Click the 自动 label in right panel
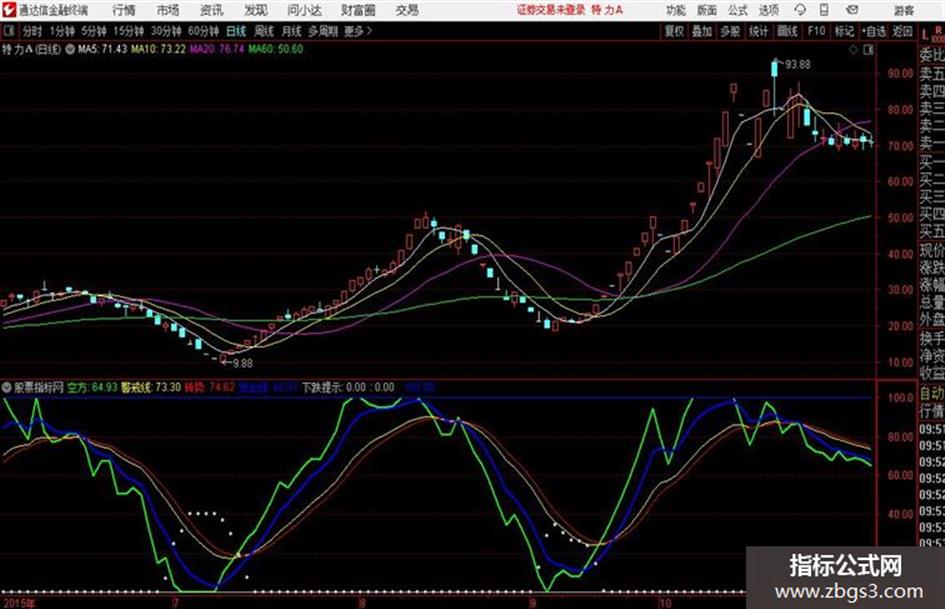This screenshot has height=609, width=945. click(932, 393)
